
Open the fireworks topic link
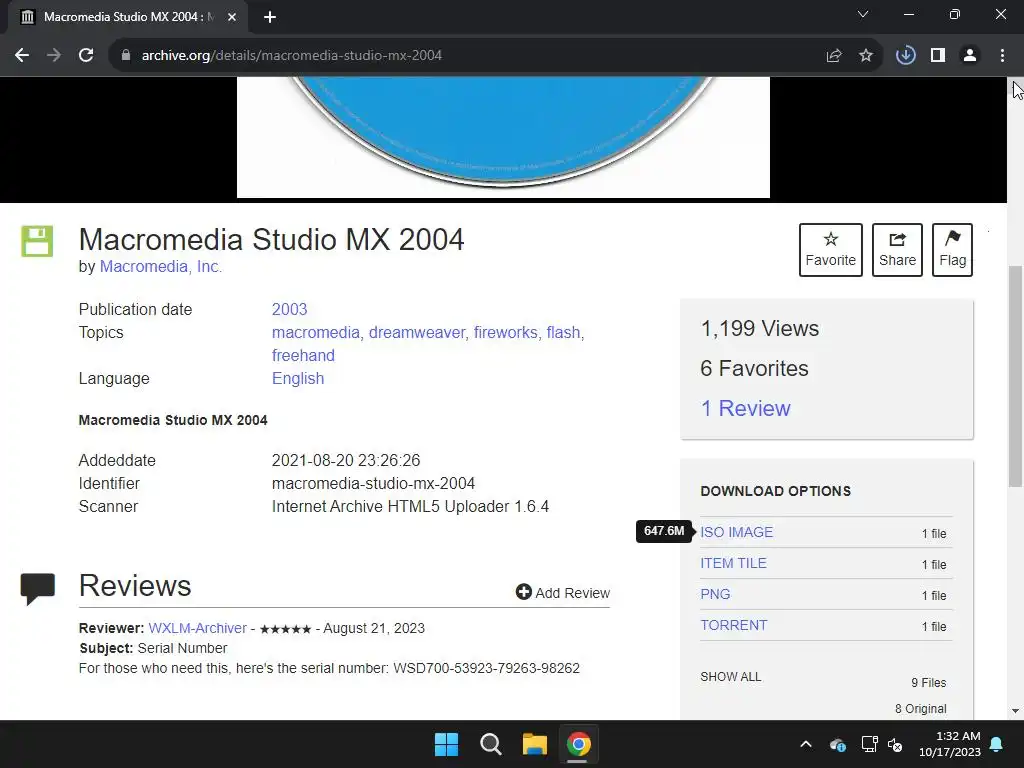pyautogui.click(x=505, y=332)
